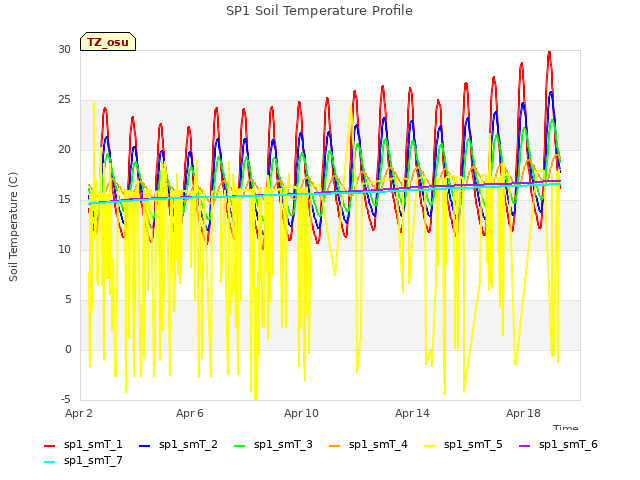This screenshot has height=480, width=640.
Task: Click the Soil Temperature (C) axis title
Action: (13, 227)
